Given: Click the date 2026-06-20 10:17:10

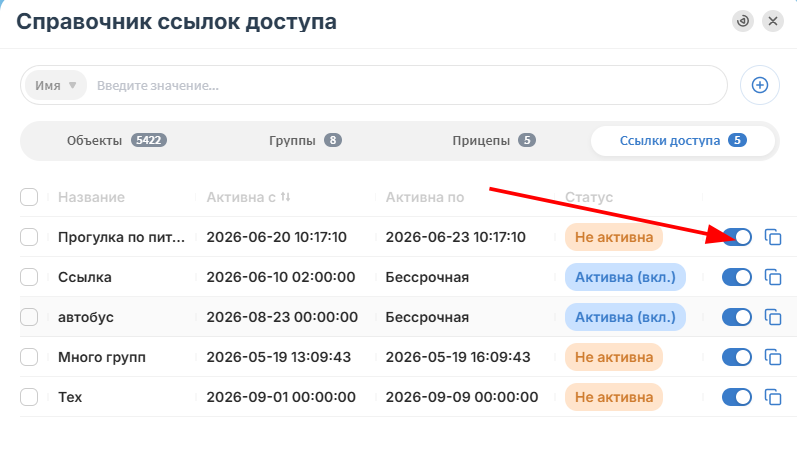Looking at the screenshot, I should 277,237.
